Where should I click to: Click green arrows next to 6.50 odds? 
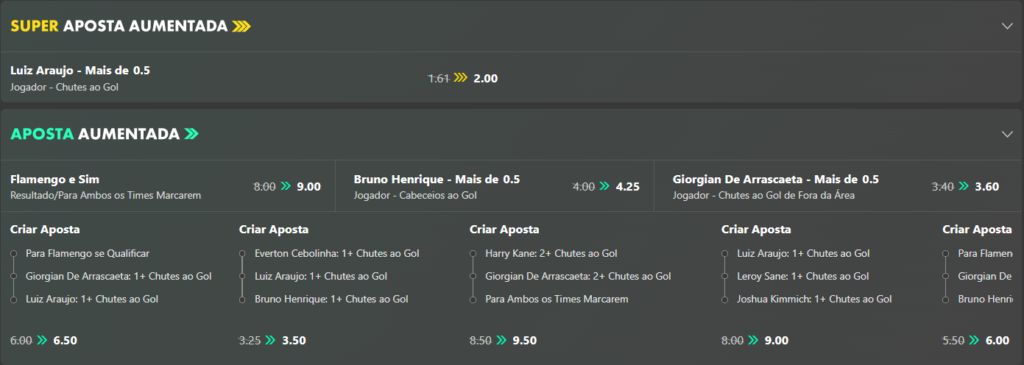tap(42, 340)
